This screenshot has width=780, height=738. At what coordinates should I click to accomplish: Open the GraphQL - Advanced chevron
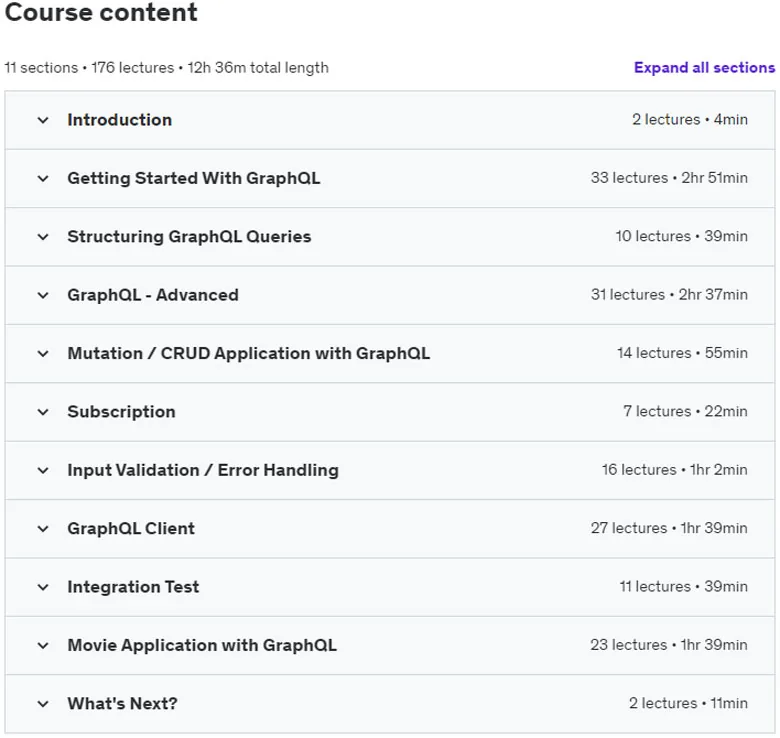(x=43, y=295)
